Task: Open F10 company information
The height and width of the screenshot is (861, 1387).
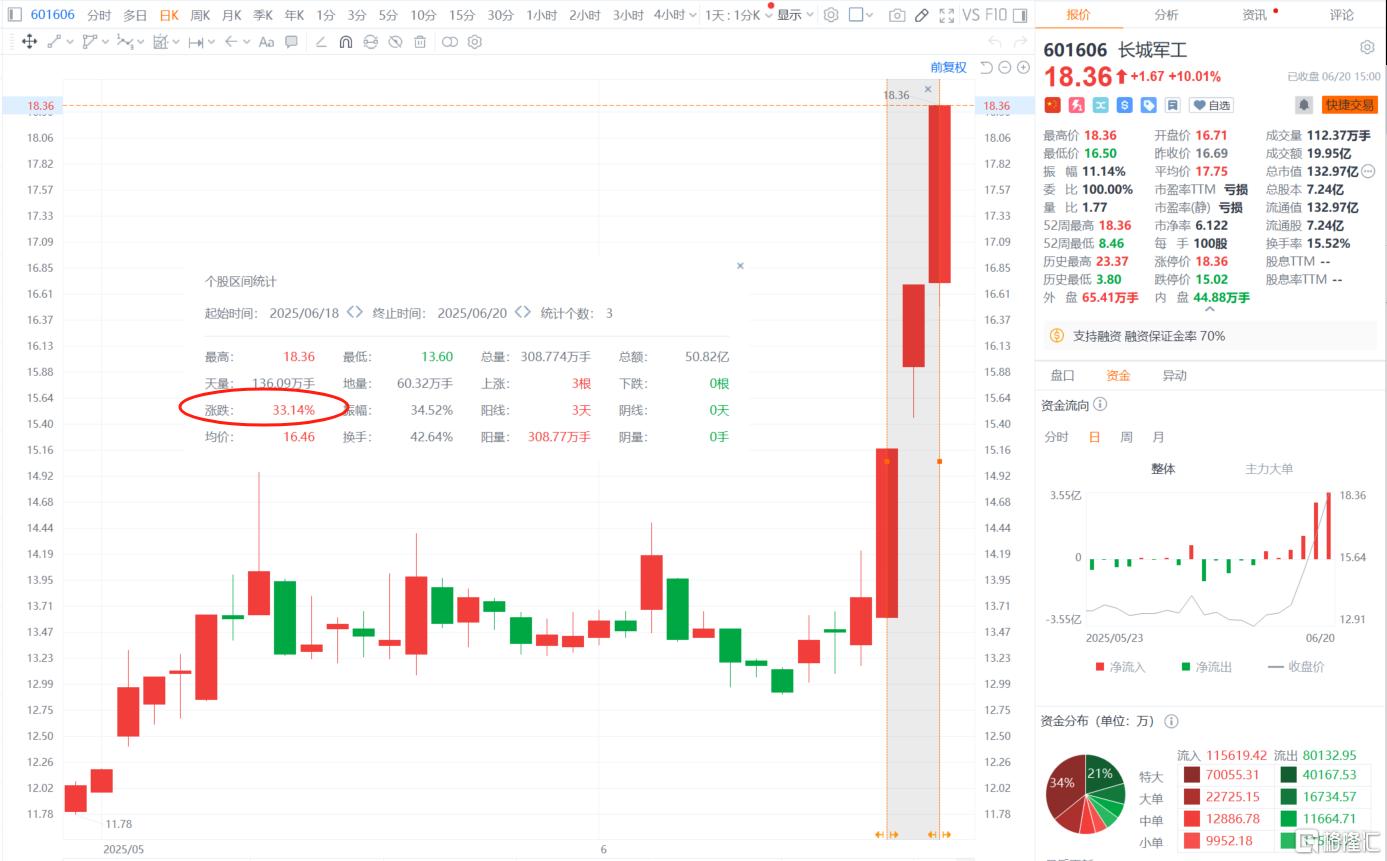Action: pyautogui.click(x=996, y=15)
